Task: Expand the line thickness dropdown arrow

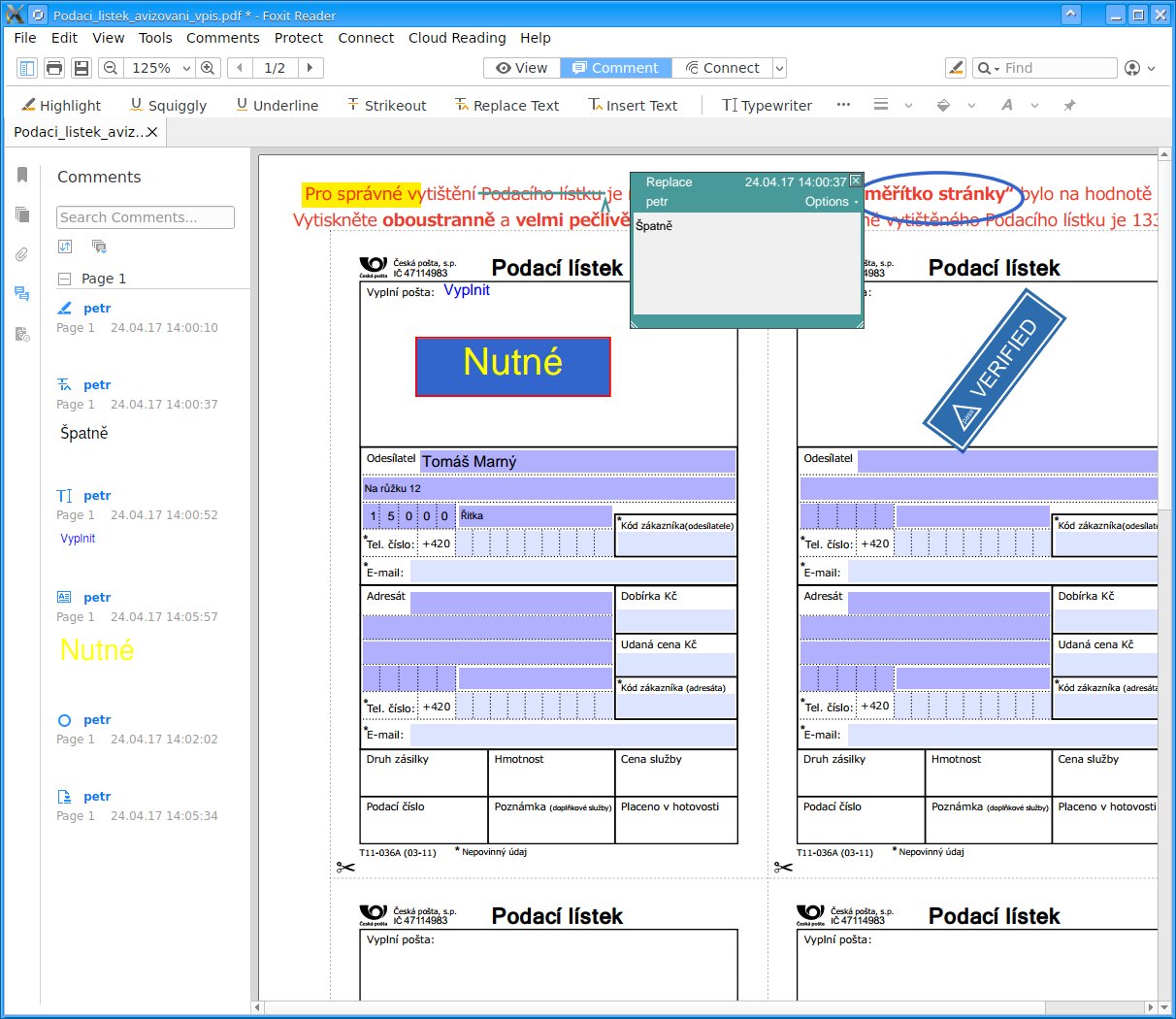Action: (908, 105)
